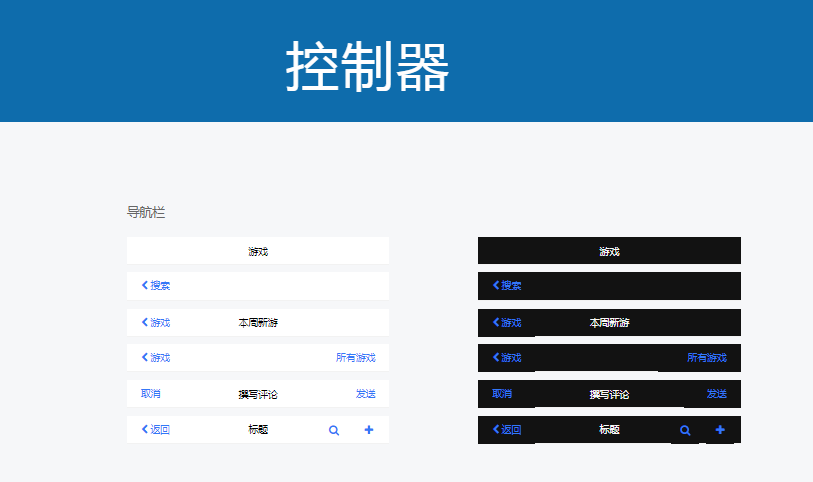Click the search icon in the light navigation bar

pyautogui.click(x=334, y=430)
